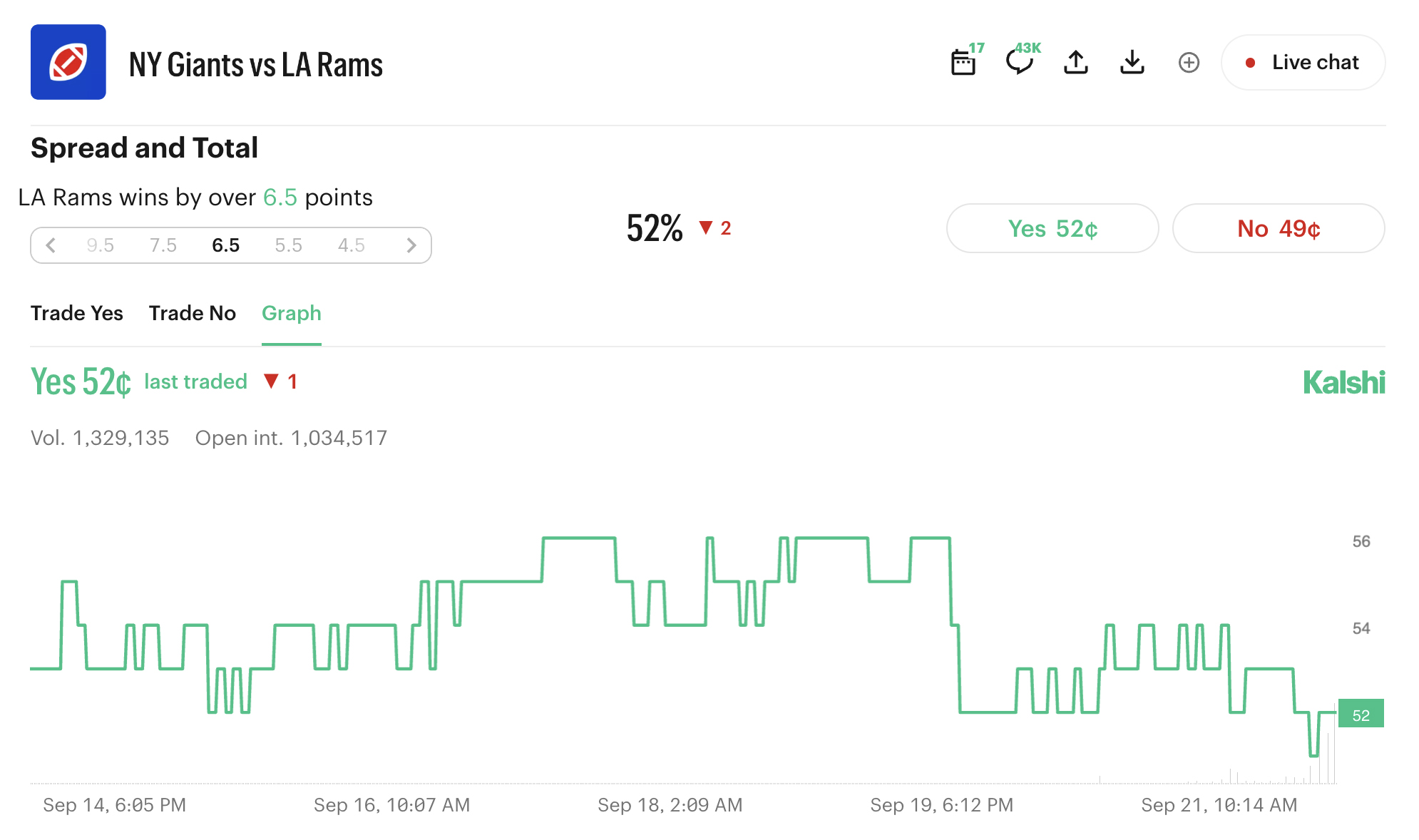Open Live chat
The height and width of the screenshot is (840, 1419).
pyautogui.click(x=1303, y=63)
